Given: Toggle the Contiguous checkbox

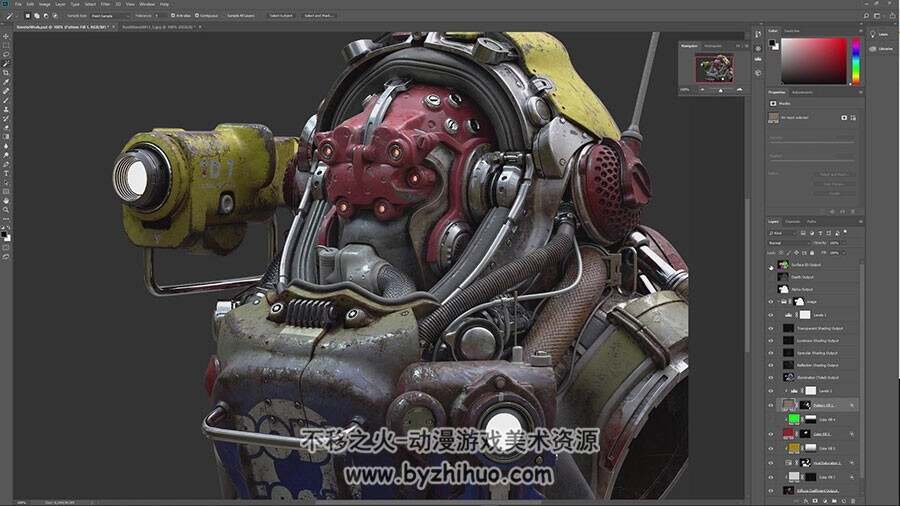Looking at the screenshot, I should (x=197, y=15).
